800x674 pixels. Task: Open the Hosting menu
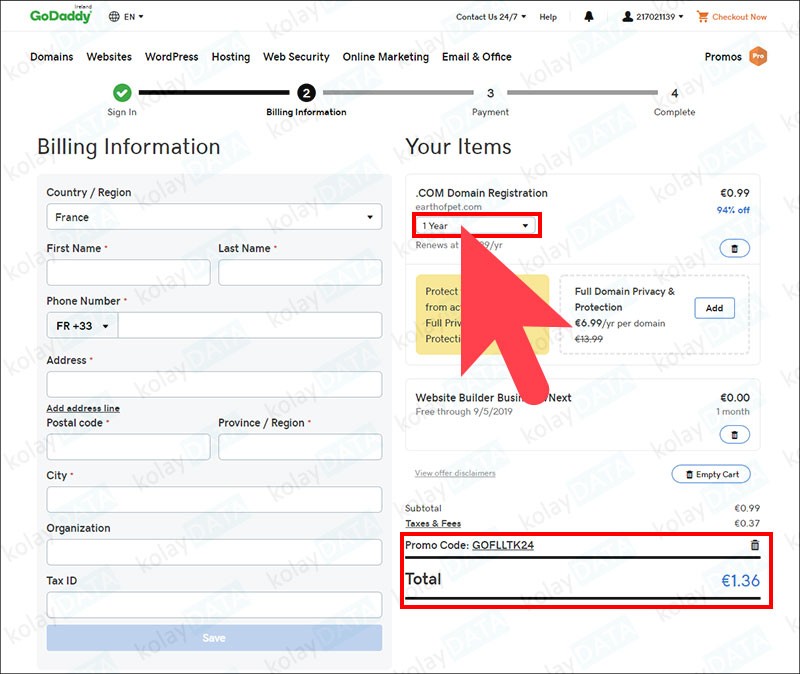[231, 57]
